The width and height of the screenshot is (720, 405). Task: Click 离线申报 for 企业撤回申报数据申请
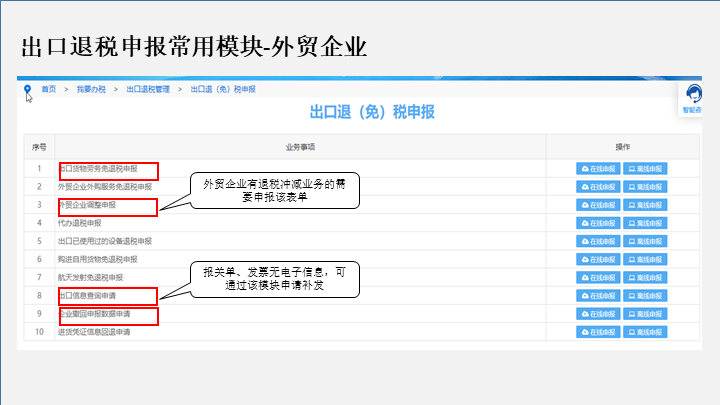coord(645,314)
